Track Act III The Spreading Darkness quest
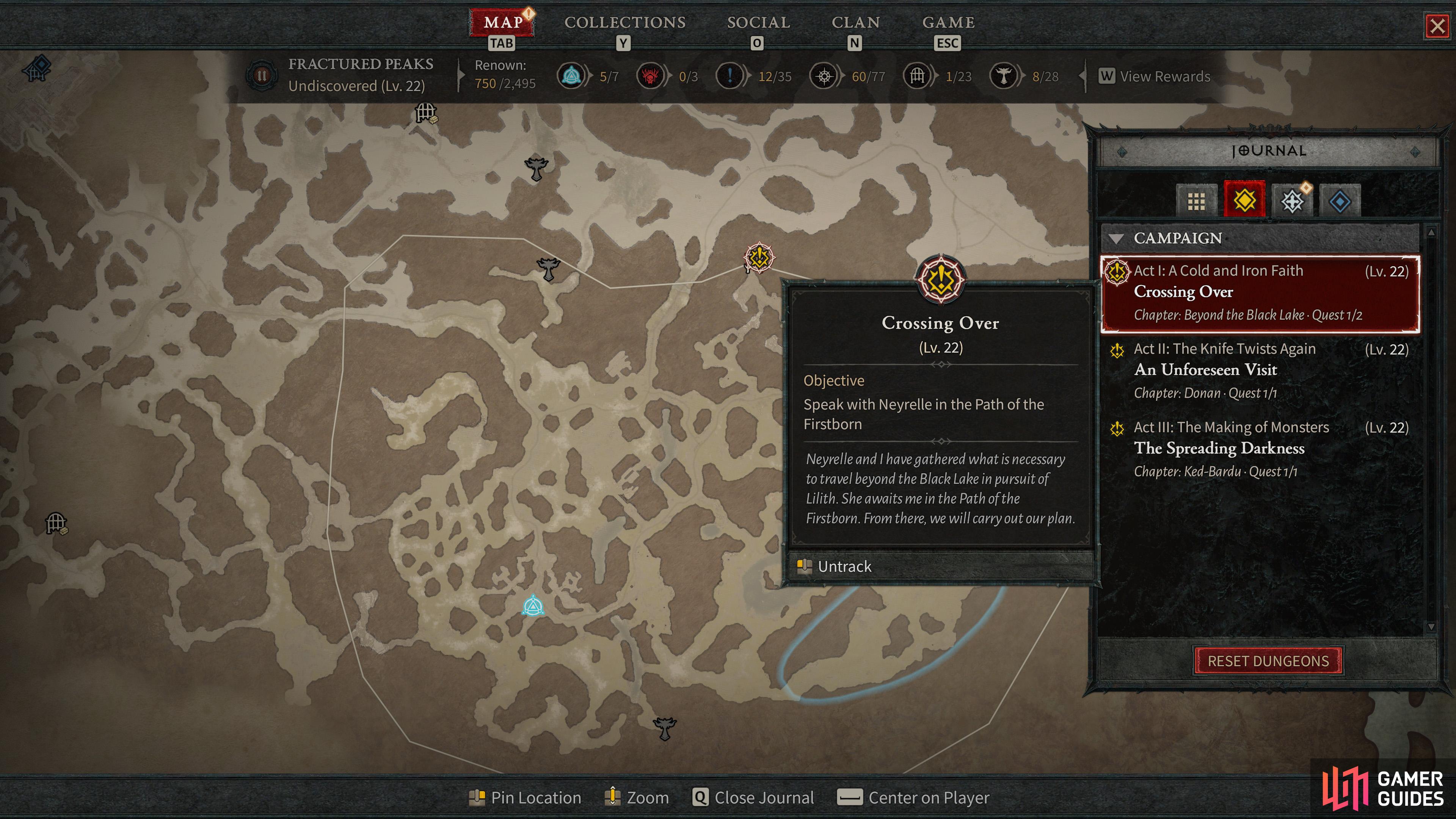This screenshot has height=819, width=1456. click(x=1260, y=449)
